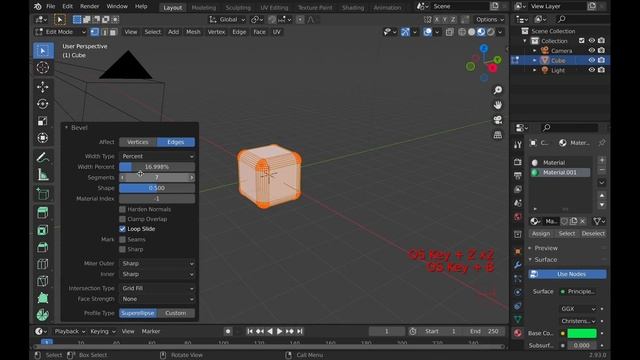640x360 pixels.
Task: Choose the Move tool
Action: (43, 87)
